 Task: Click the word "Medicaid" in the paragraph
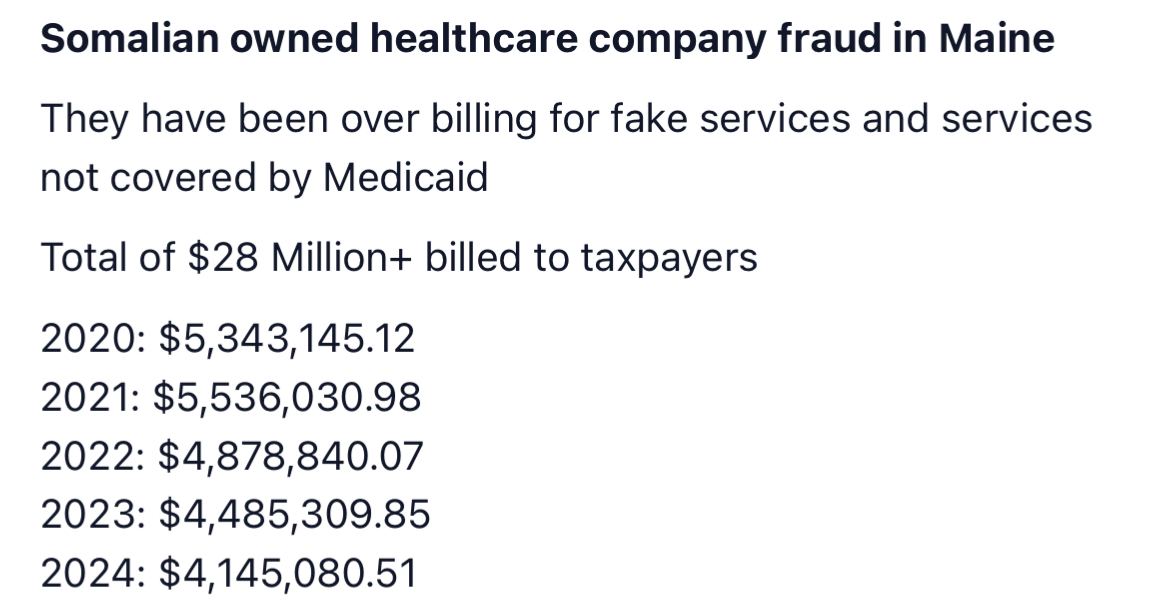405,178
